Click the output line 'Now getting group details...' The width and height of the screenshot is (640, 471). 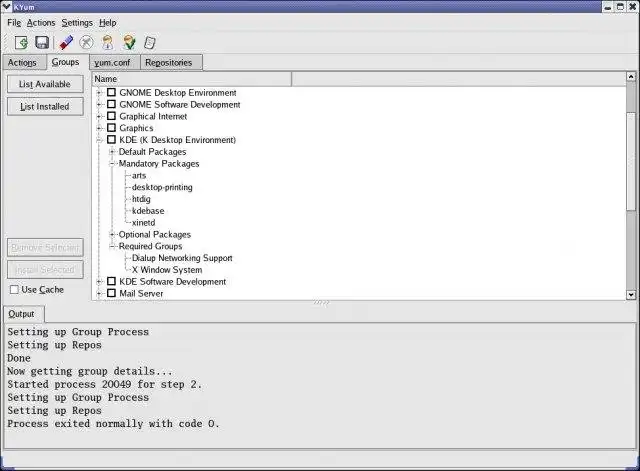(90, 371)
